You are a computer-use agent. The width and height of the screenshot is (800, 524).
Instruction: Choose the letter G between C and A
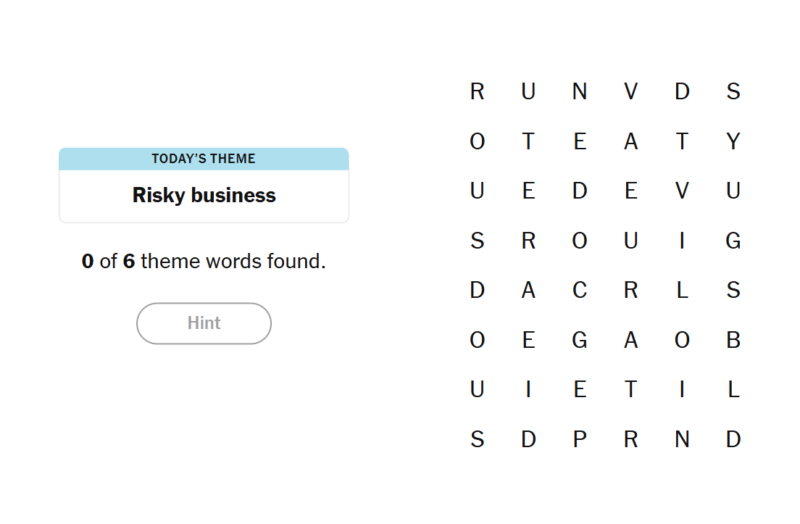579,340
